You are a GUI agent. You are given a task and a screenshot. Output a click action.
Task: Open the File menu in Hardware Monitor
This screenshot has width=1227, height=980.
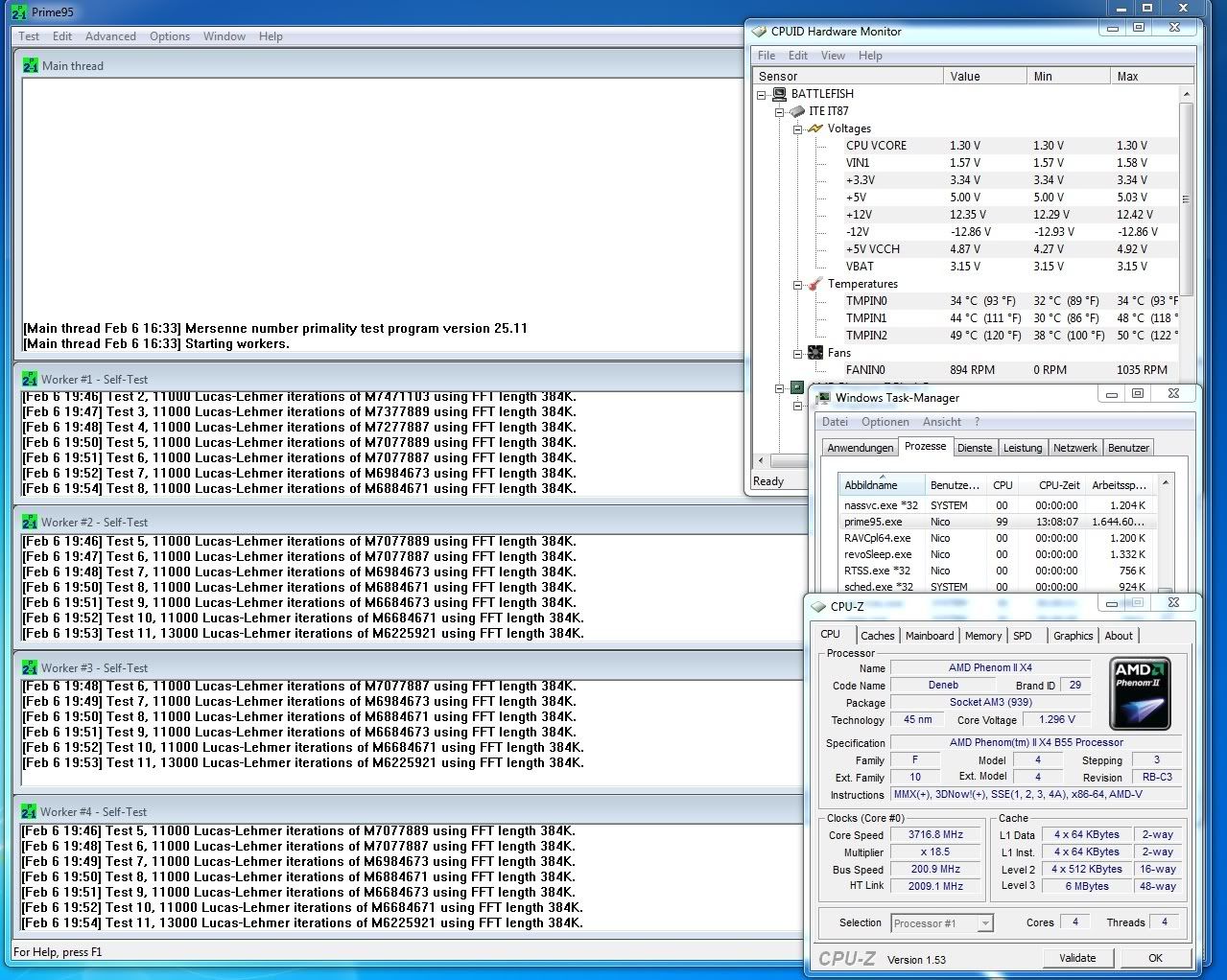[767, 56]
